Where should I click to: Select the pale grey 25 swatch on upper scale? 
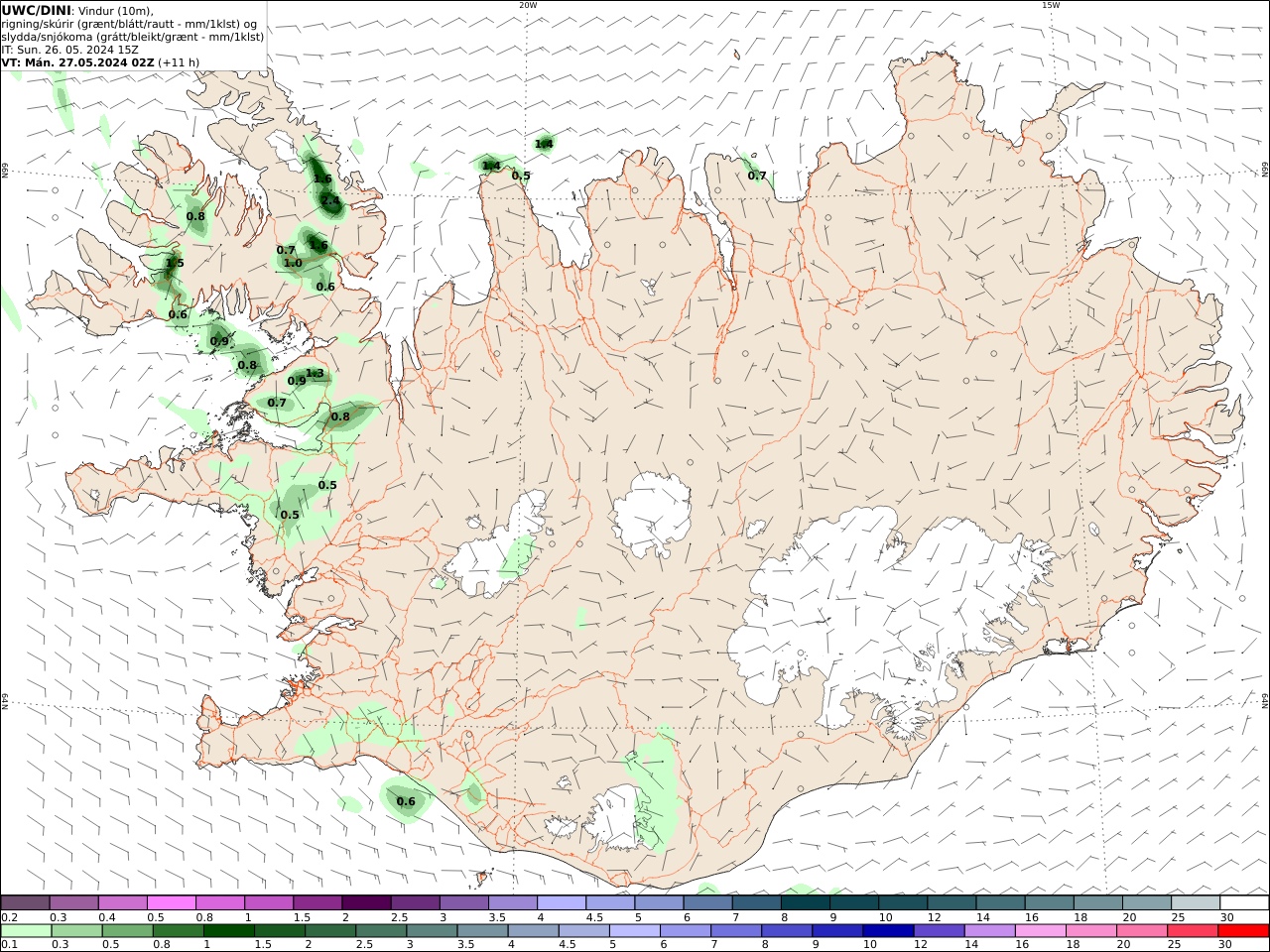point(1195,903)
